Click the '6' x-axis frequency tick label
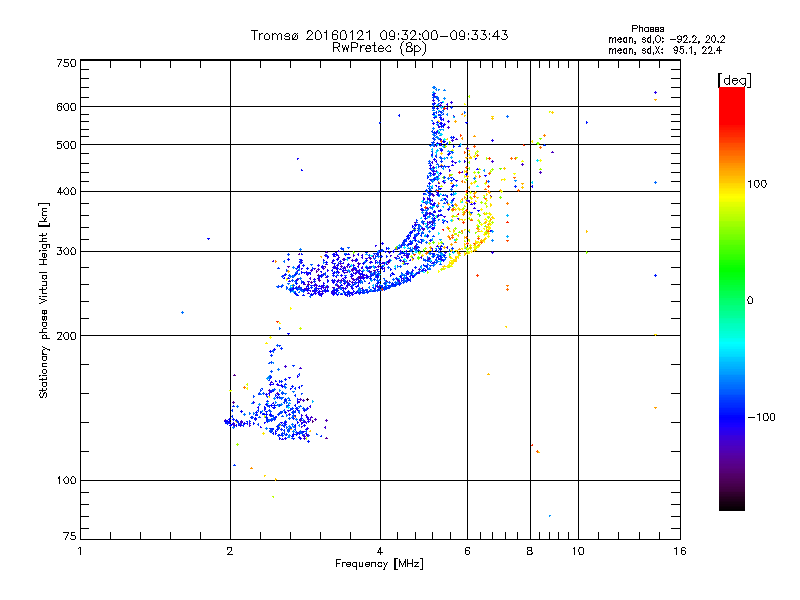Screen dimensions: 800x600 click(x=467, y=551)
